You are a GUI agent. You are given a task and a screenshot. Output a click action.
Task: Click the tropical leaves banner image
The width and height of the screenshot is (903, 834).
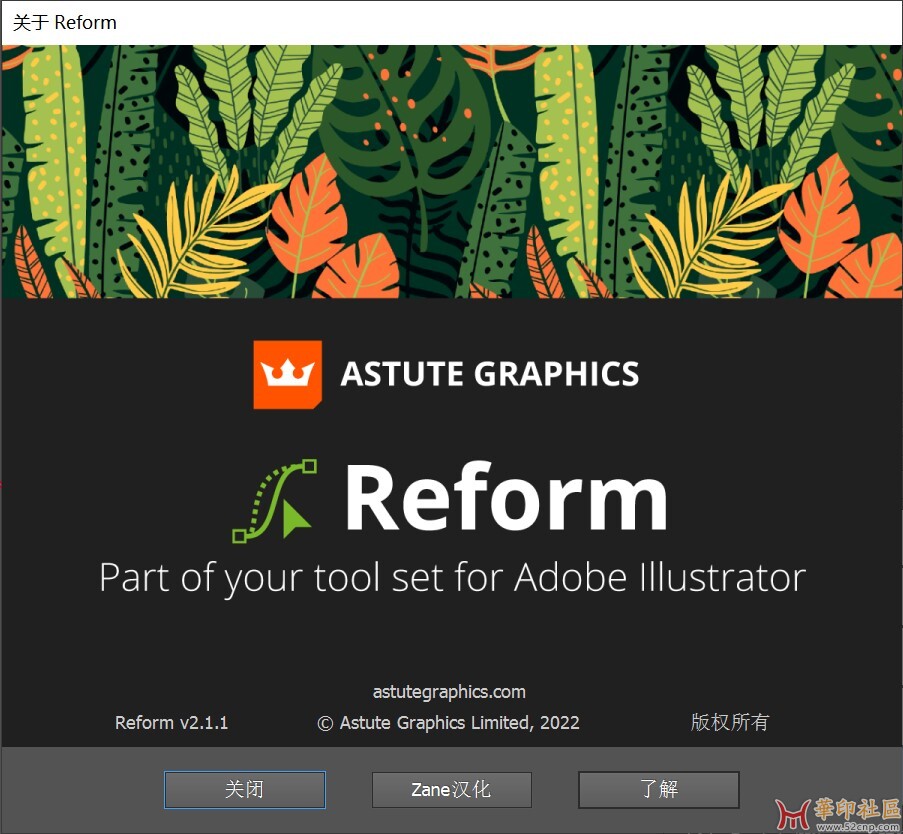452,172
